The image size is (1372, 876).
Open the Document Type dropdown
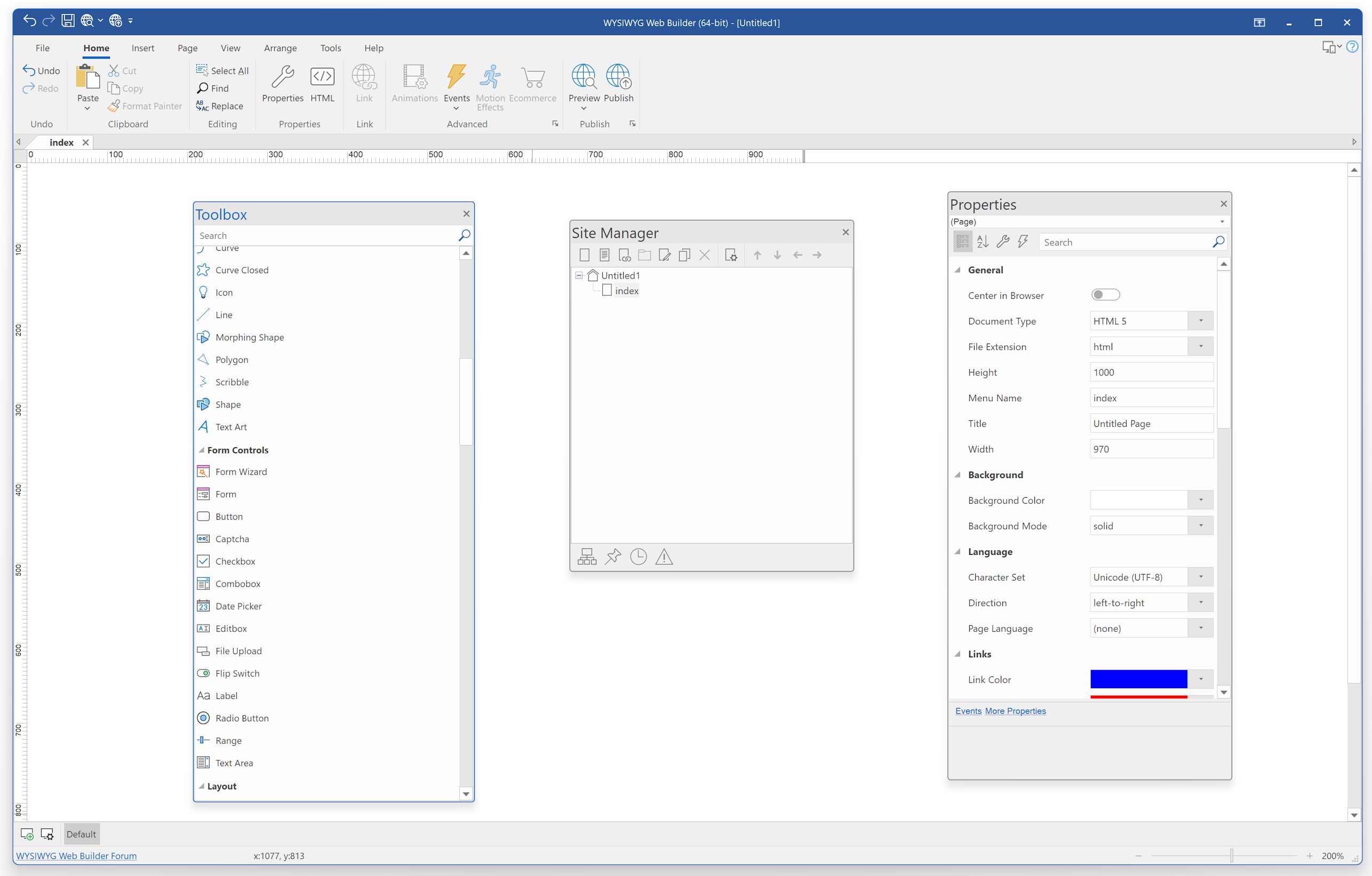(1200, 321)
